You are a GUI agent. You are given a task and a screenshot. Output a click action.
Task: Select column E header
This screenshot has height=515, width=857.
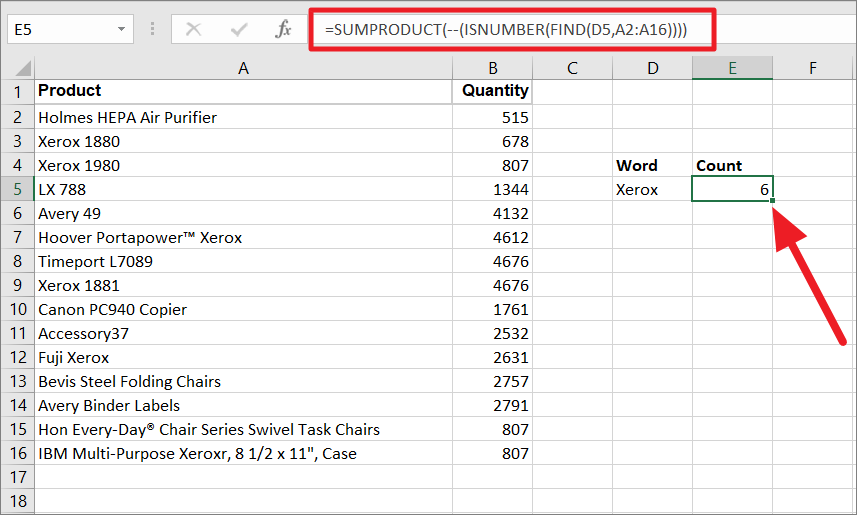pos(732,68)
